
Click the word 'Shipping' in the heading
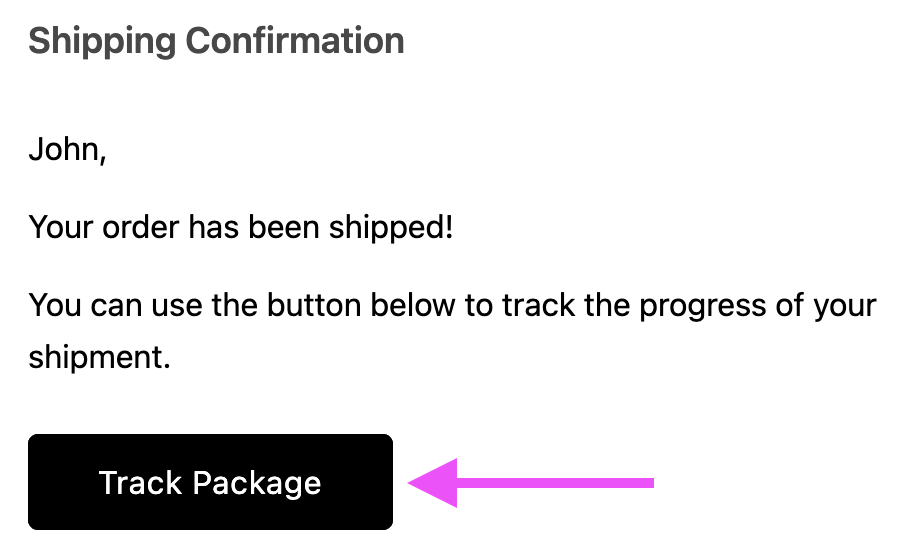[x=102, y=41]
